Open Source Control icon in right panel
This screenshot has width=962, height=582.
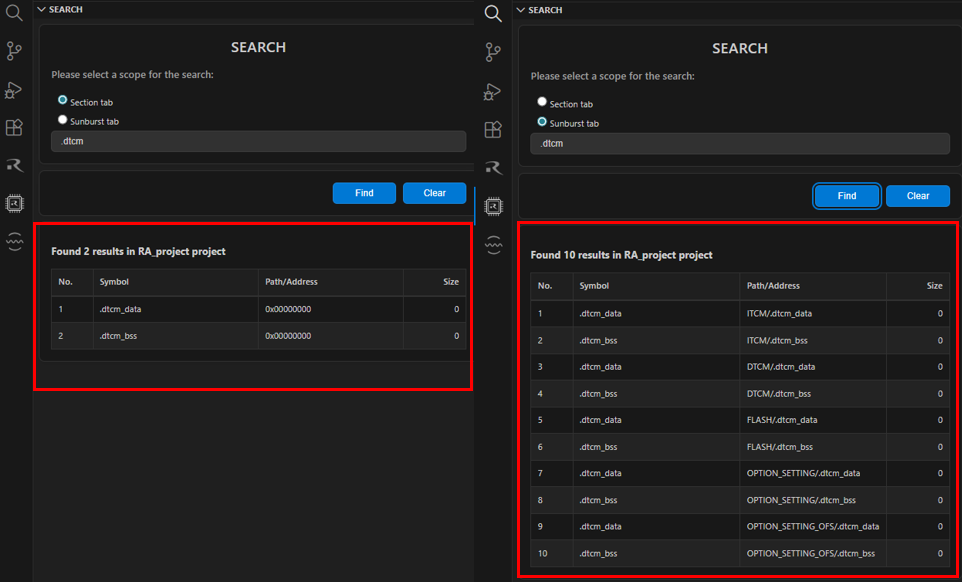[x=493, y=53]
